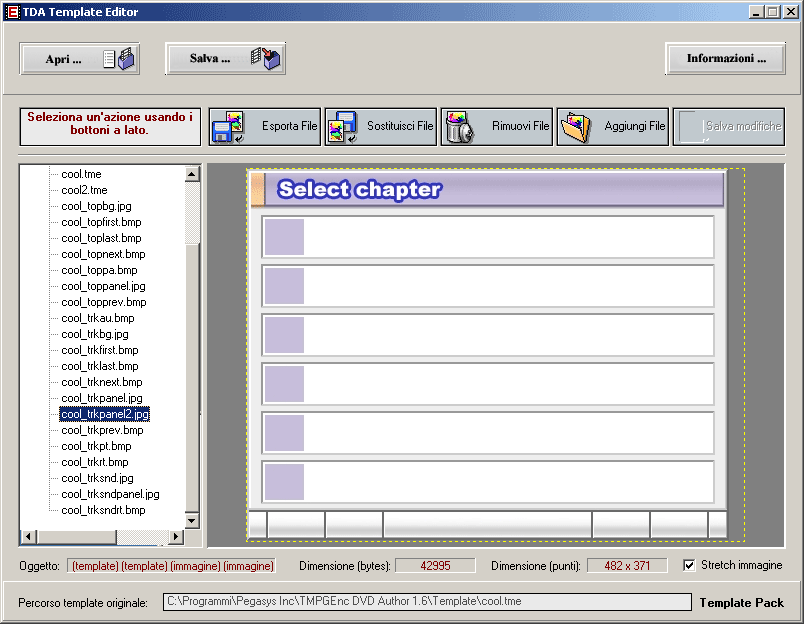Click the Rimuovi File trash icon
The height and width of the screenshot is (624, 804).
[457, 128]
